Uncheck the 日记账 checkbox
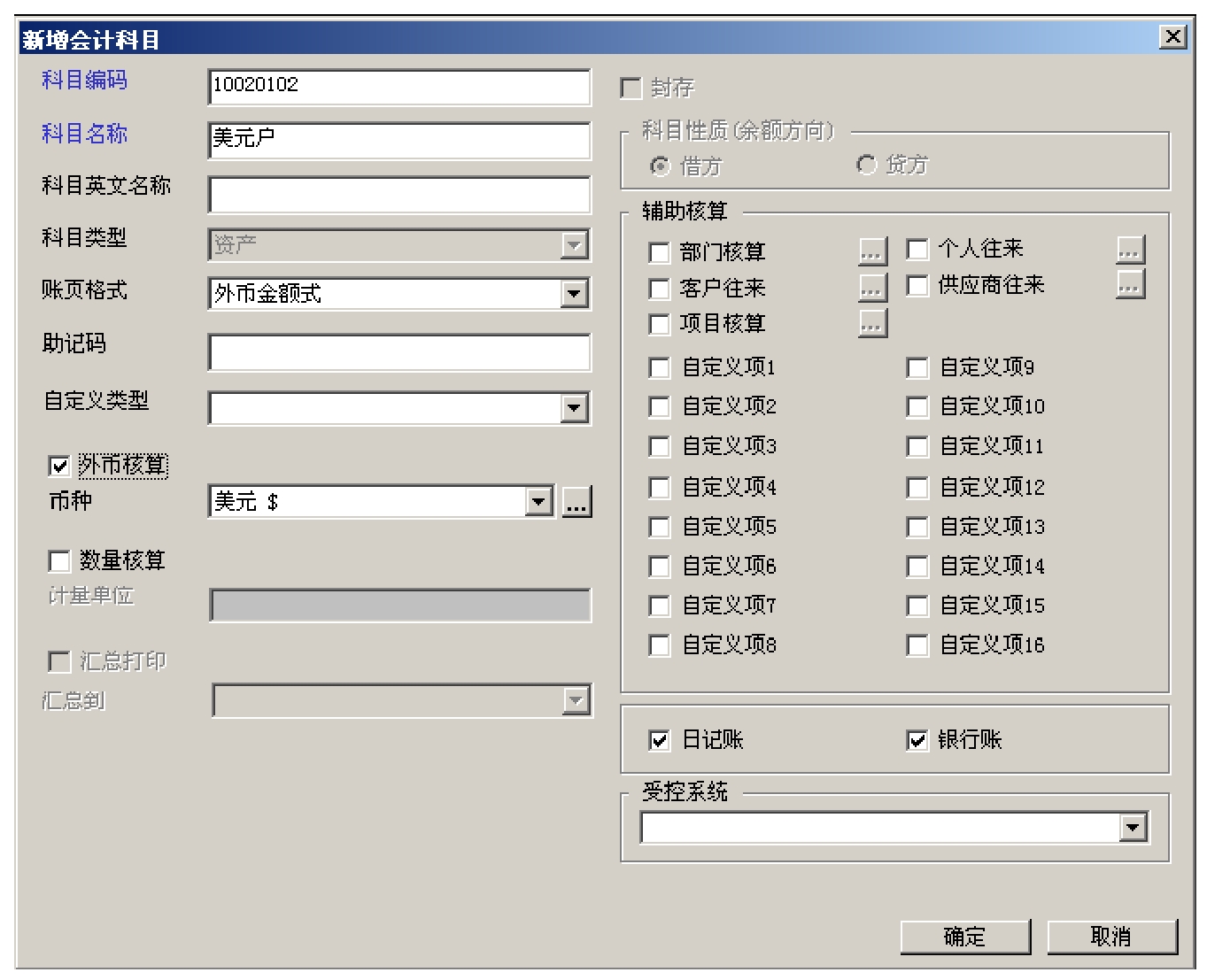This screenshot has width=1207, height=980. point(660,740)
